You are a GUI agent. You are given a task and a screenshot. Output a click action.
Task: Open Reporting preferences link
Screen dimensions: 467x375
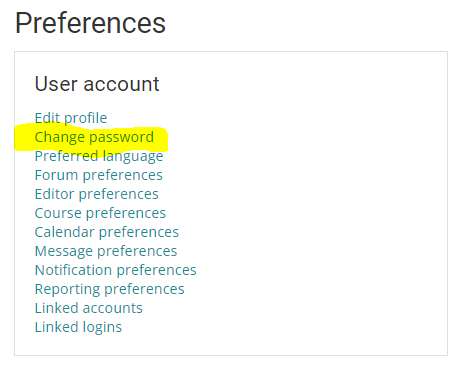coord(110,289)
